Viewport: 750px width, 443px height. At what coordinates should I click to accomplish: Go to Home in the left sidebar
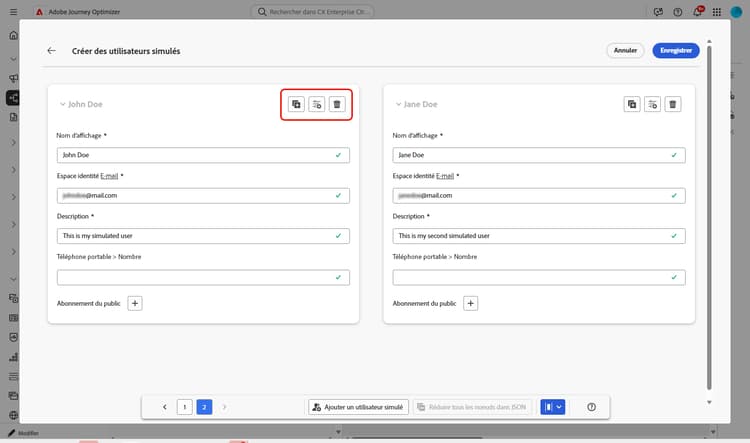pos(13,35)
